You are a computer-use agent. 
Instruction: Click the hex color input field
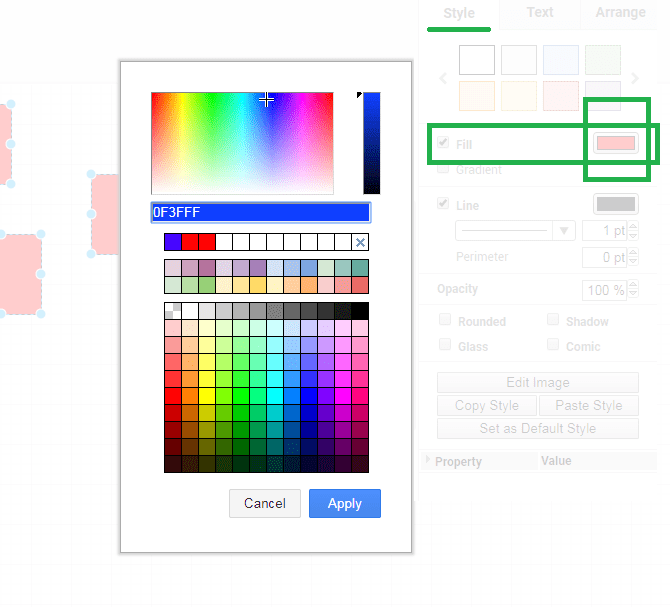(x=261, y=212)
